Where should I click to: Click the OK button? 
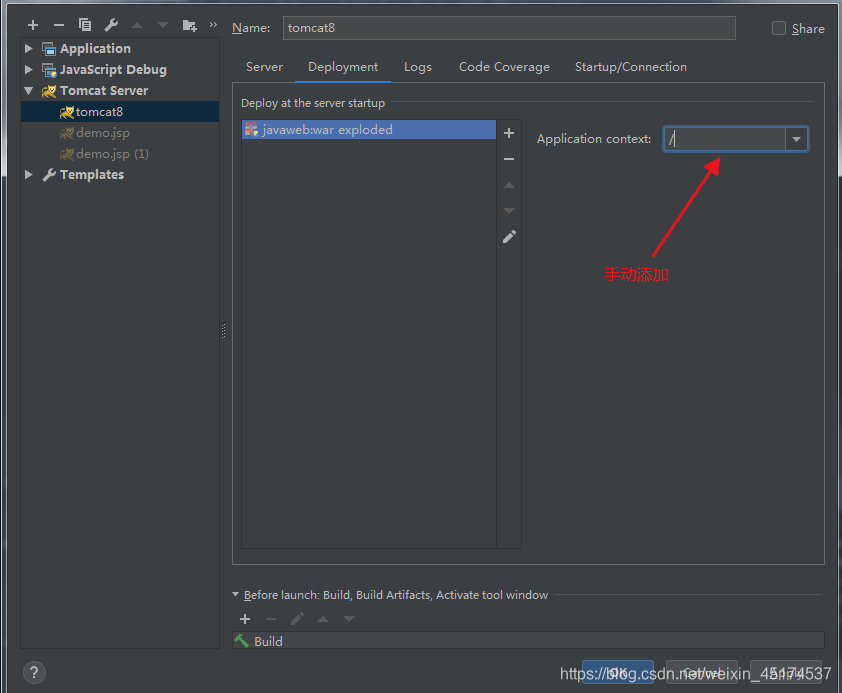tap(618, 672)
